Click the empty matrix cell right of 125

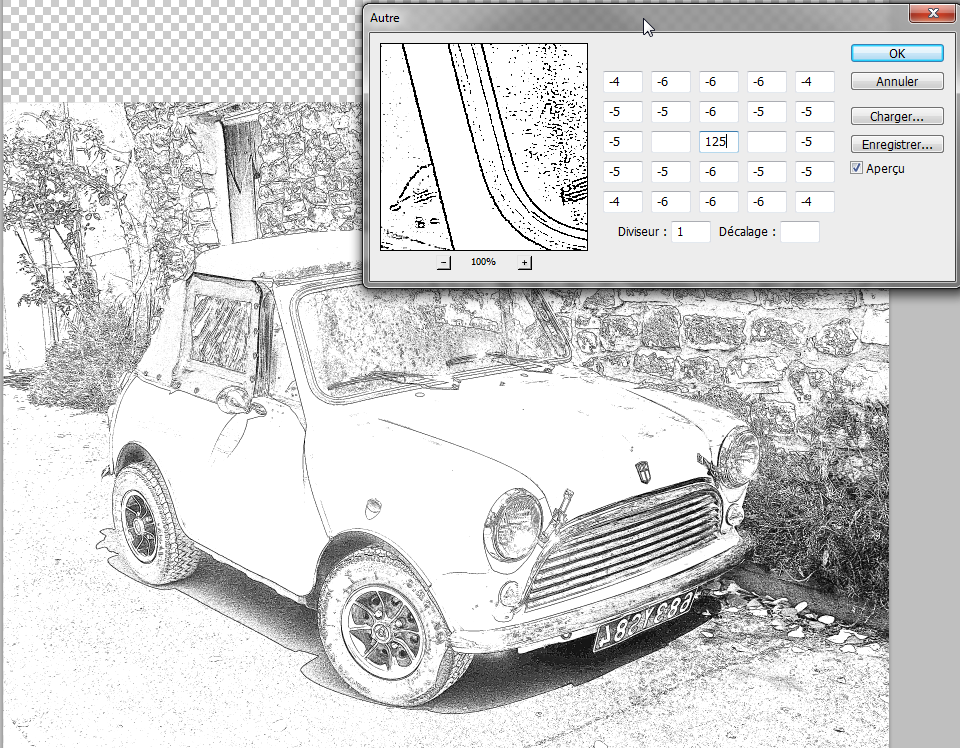(766, 142)
